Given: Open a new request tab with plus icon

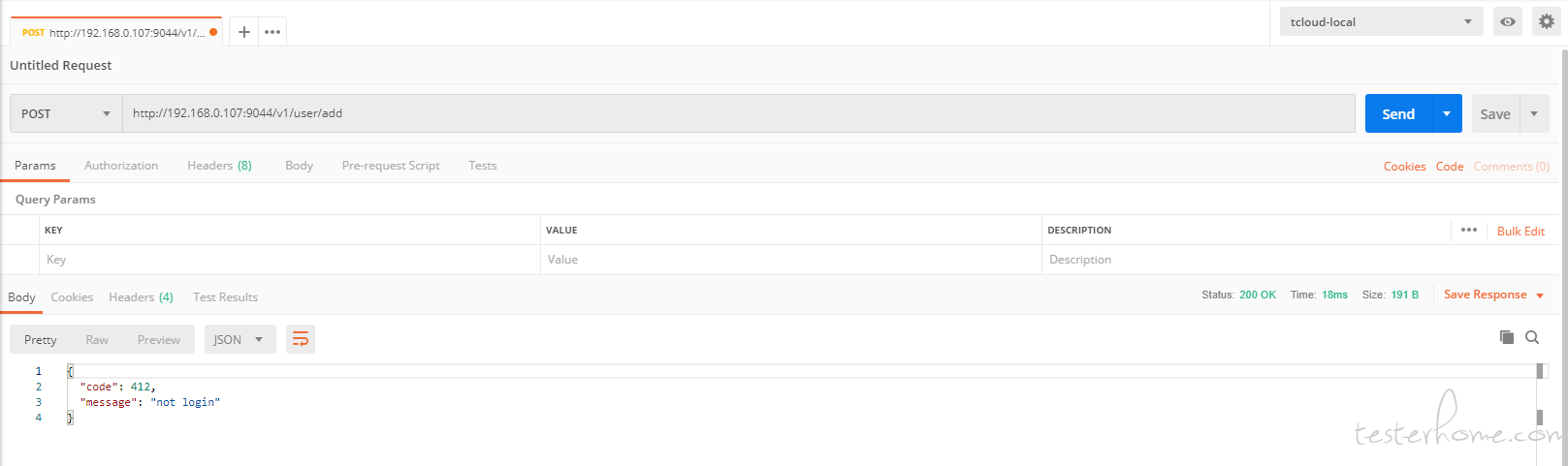Looking at the screenshot, I should 244,32.
